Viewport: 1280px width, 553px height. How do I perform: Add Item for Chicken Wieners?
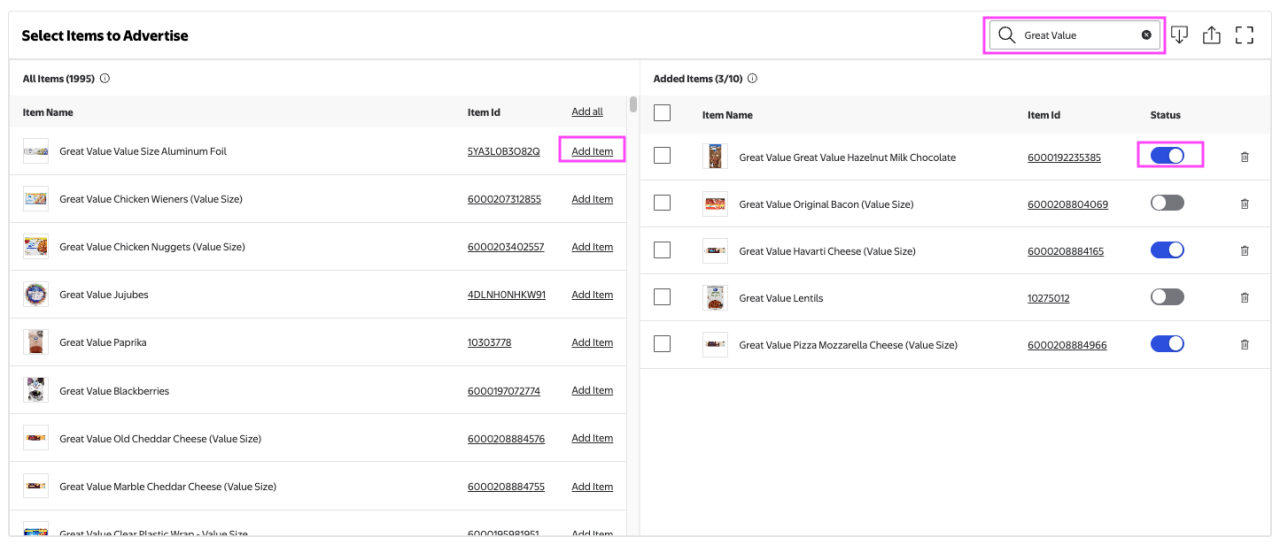(x=592, y=199)
